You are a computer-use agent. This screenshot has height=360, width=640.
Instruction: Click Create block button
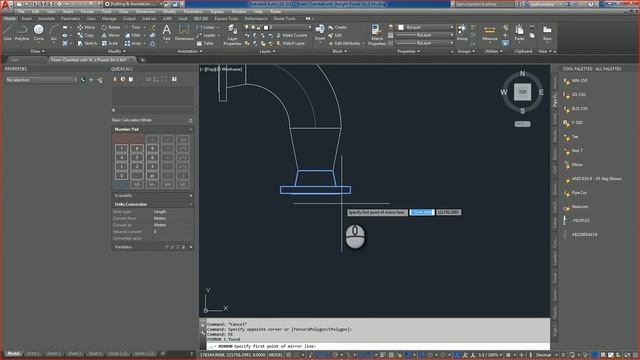point(337,27)
